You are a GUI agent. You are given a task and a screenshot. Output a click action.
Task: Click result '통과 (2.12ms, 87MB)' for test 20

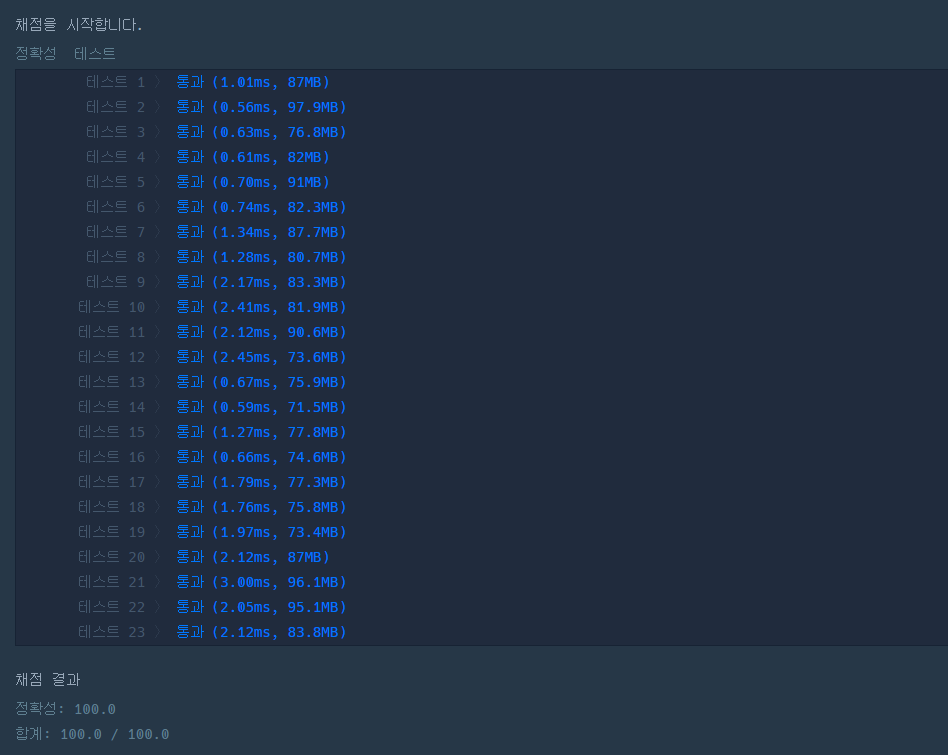tap(253, 557)
